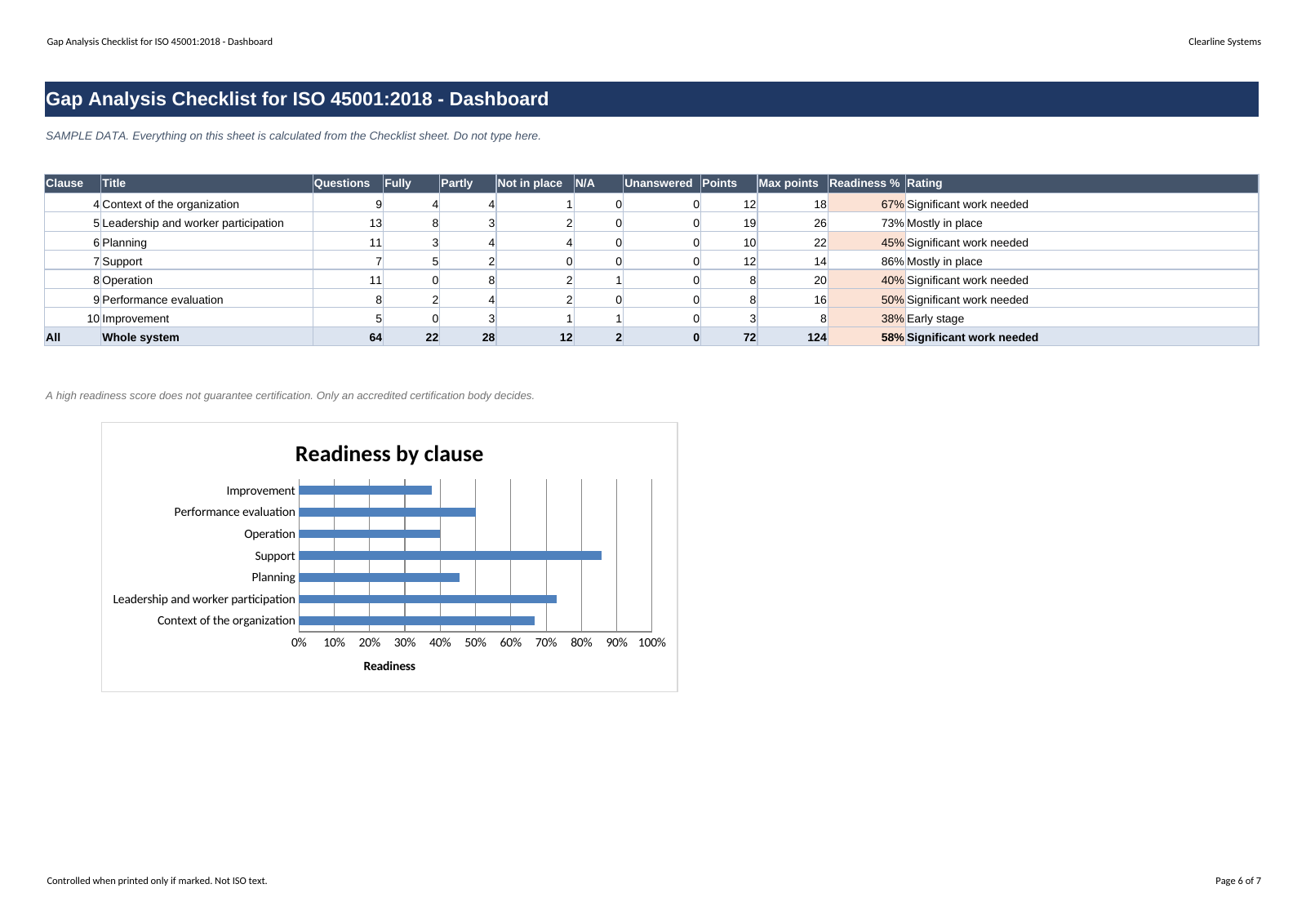Click the 'Title' column header
Screen dimensions: 1306x924
(x=207, y=183)
